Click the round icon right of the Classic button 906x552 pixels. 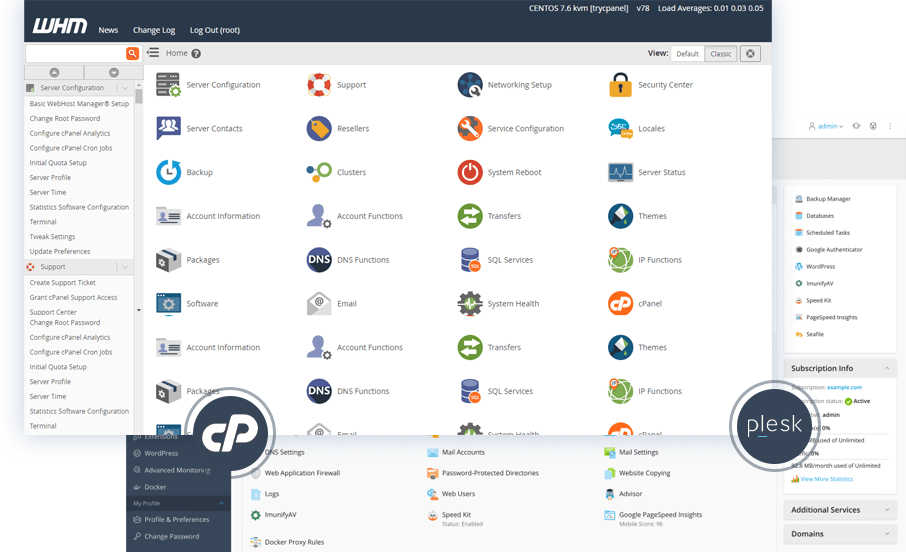[x=750, y=54]
